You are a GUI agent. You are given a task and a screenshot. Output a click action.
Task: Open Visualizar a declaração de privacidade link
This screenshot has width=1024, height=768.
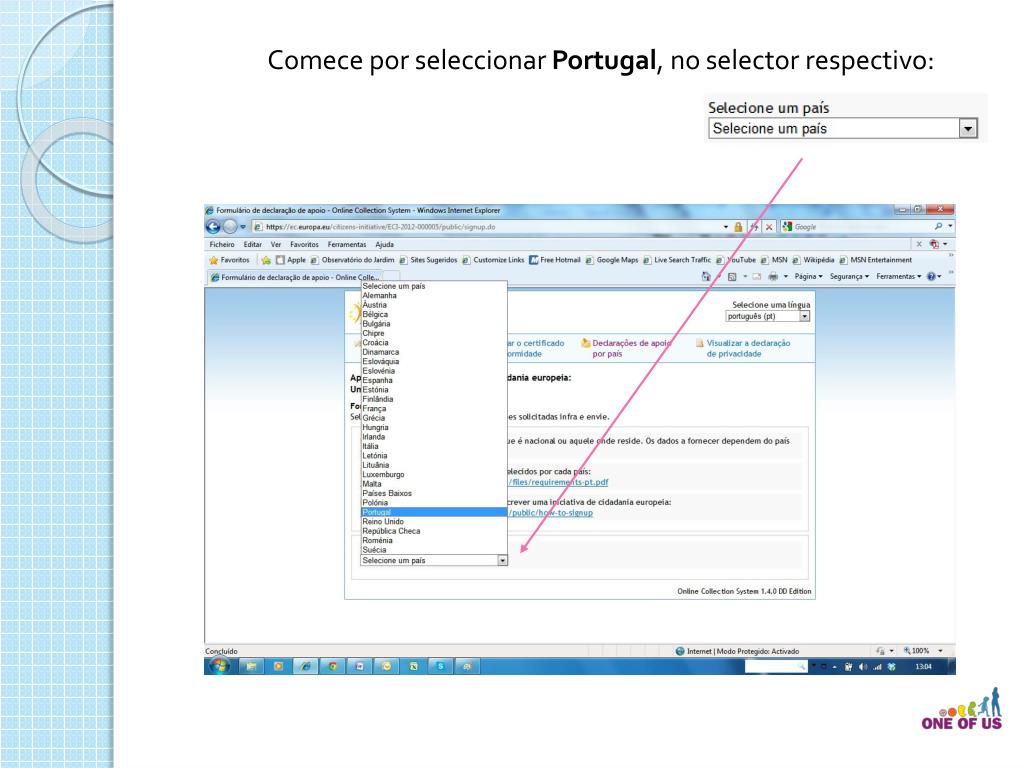(743, 348)
